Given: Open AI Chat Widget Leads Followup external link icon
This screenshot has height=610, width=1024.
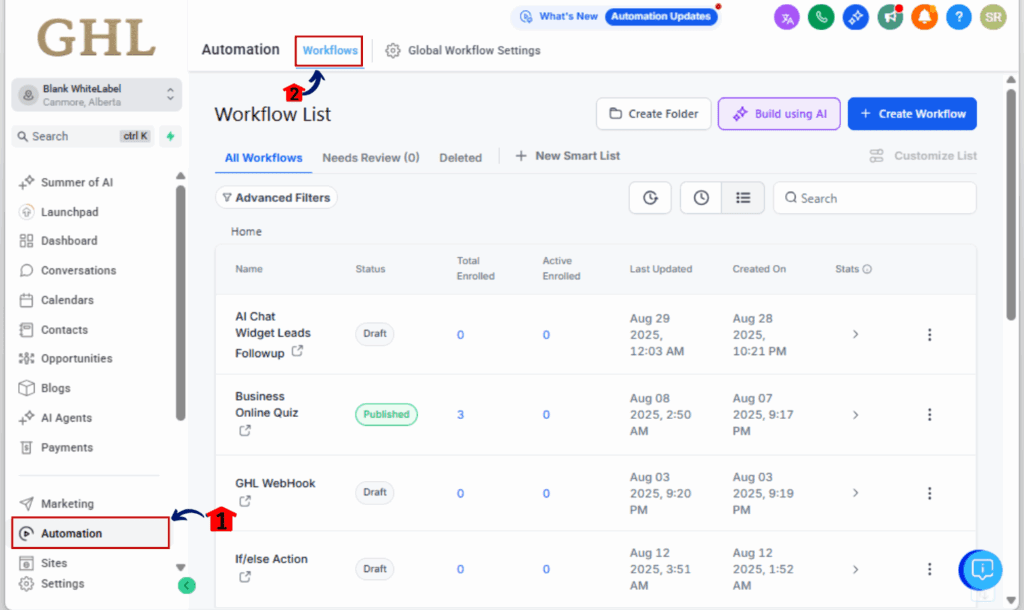Looking at the screenshot, I should [x=297, y=351].
